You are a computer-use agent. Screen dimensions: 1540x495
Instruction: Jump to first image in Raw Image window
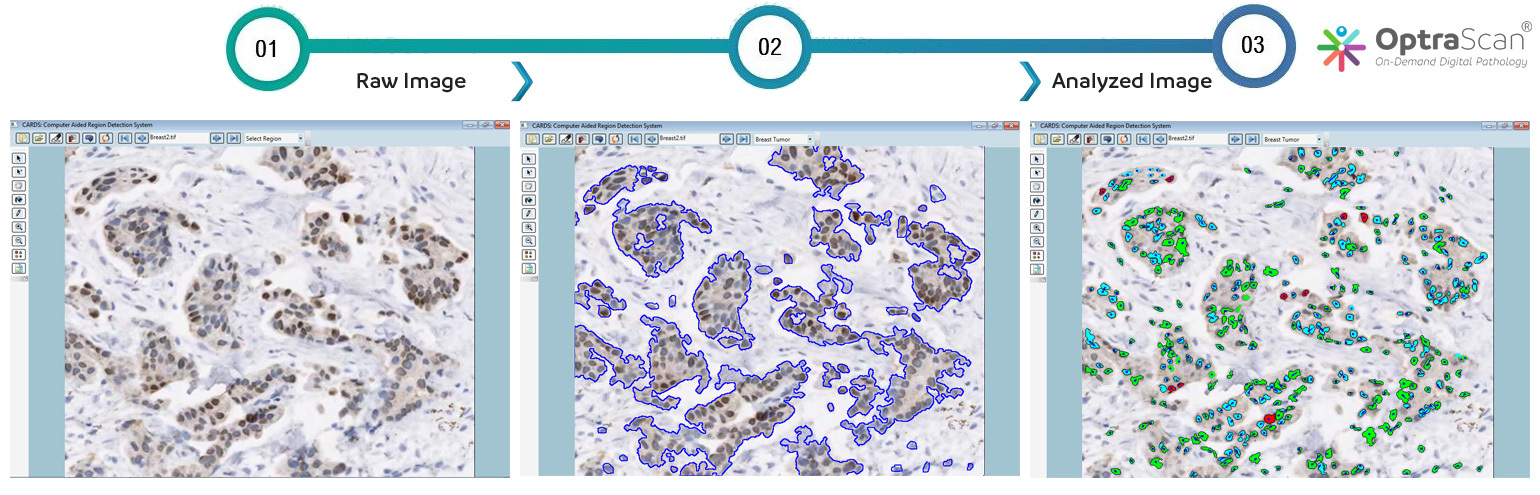125,138
